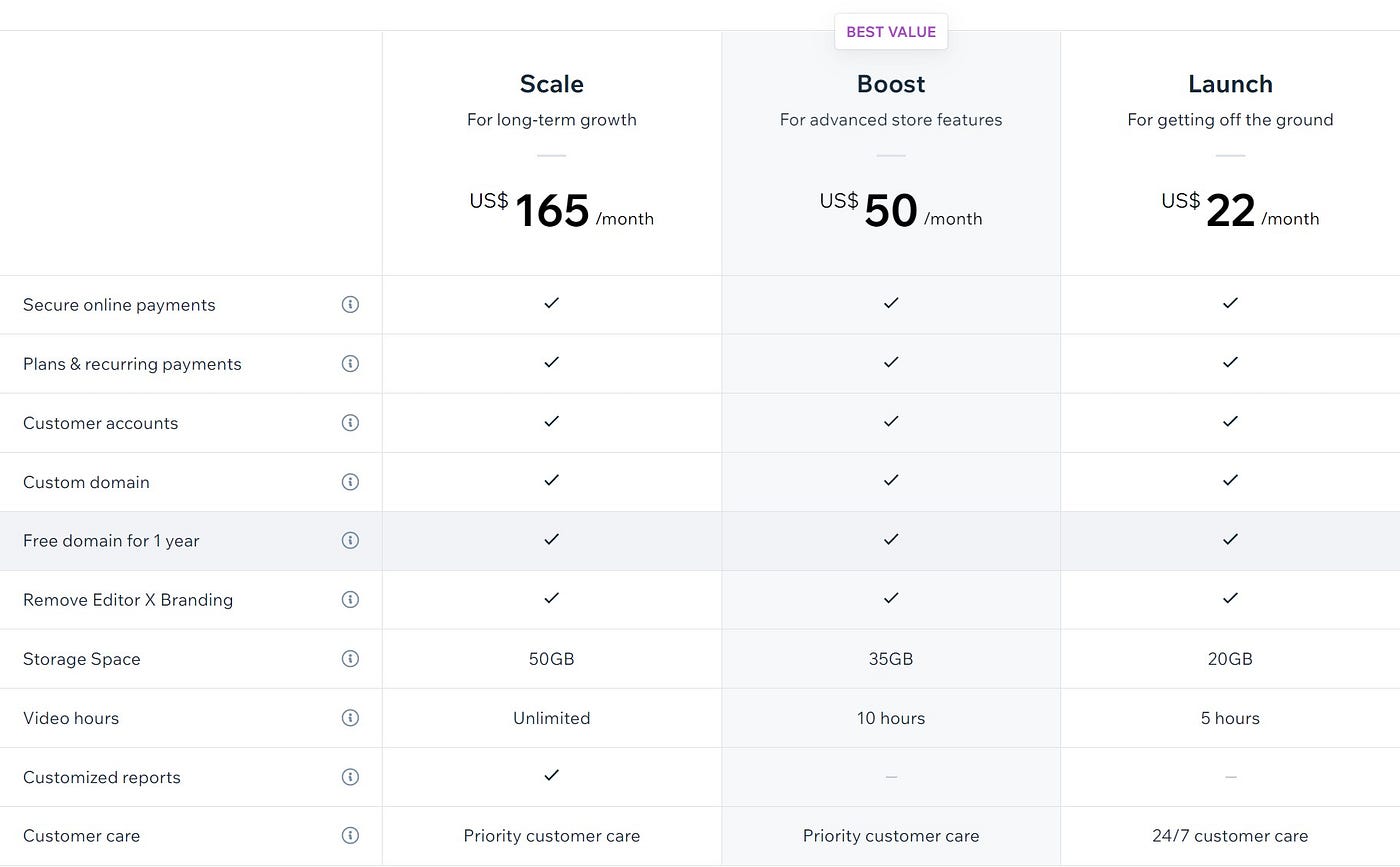Open info icon next to Customer accounts

(x=350, y=423)
